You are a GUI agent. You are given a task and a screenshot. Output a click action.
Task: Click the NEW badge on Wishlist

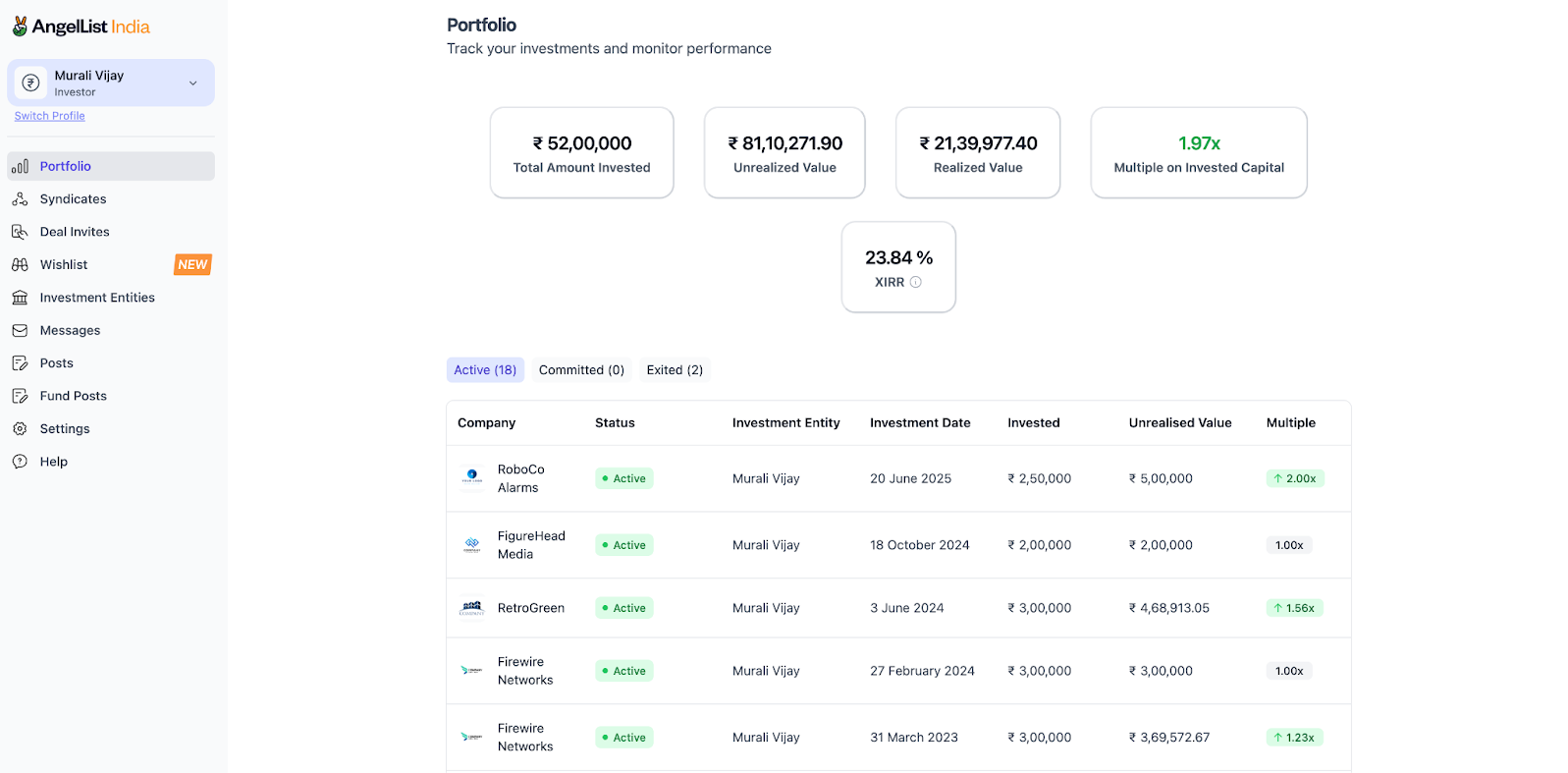point(192,265)
